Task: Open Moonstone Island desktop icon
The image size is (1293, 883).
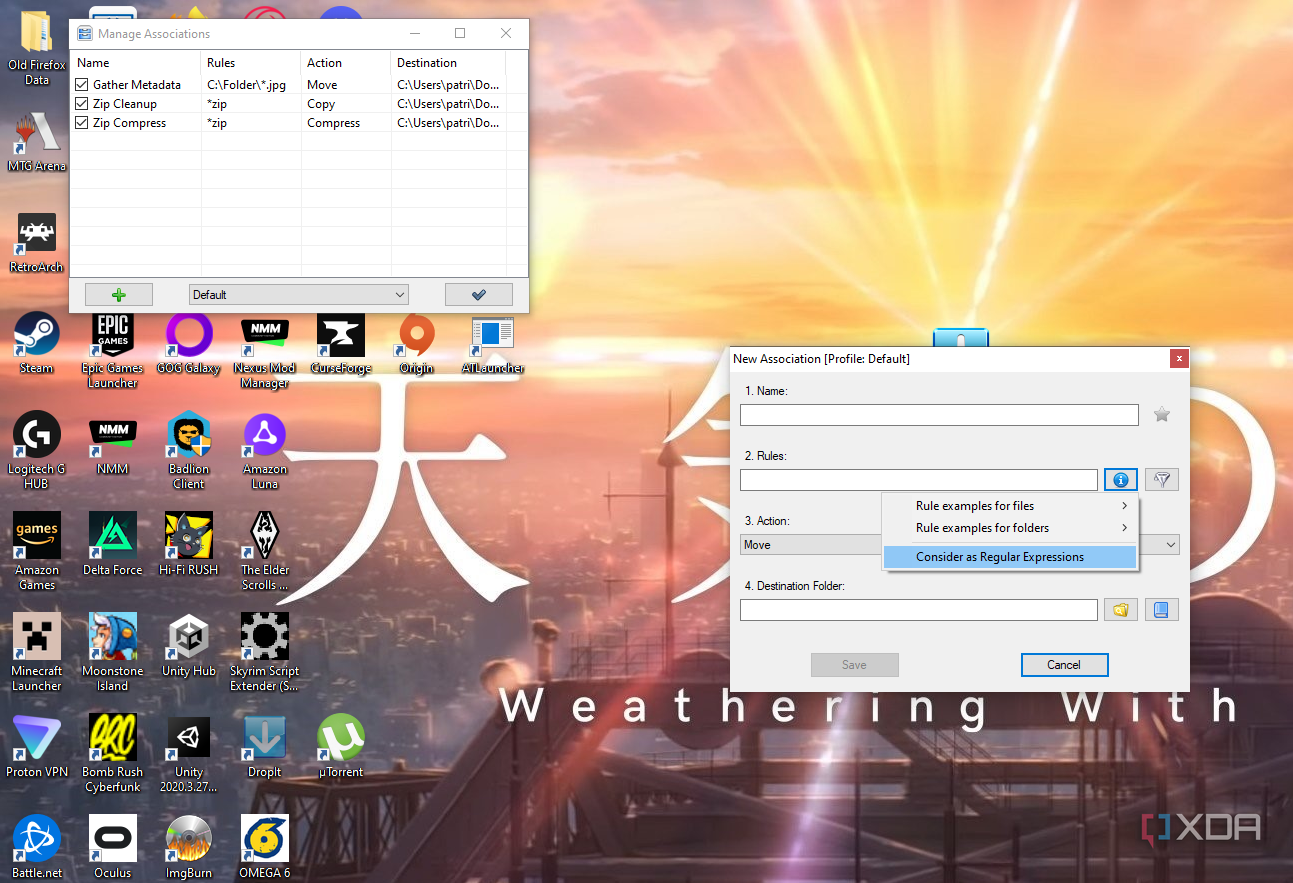Action: click(x=113, y=653)
